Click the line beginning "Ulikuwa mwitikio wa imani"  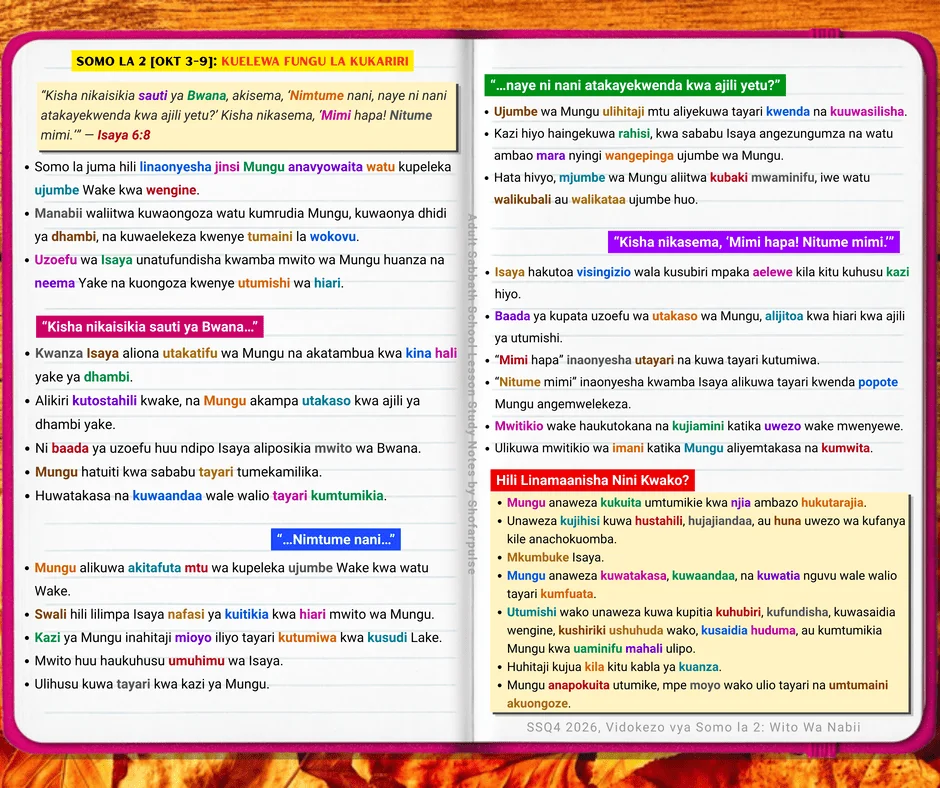[683, 448]
